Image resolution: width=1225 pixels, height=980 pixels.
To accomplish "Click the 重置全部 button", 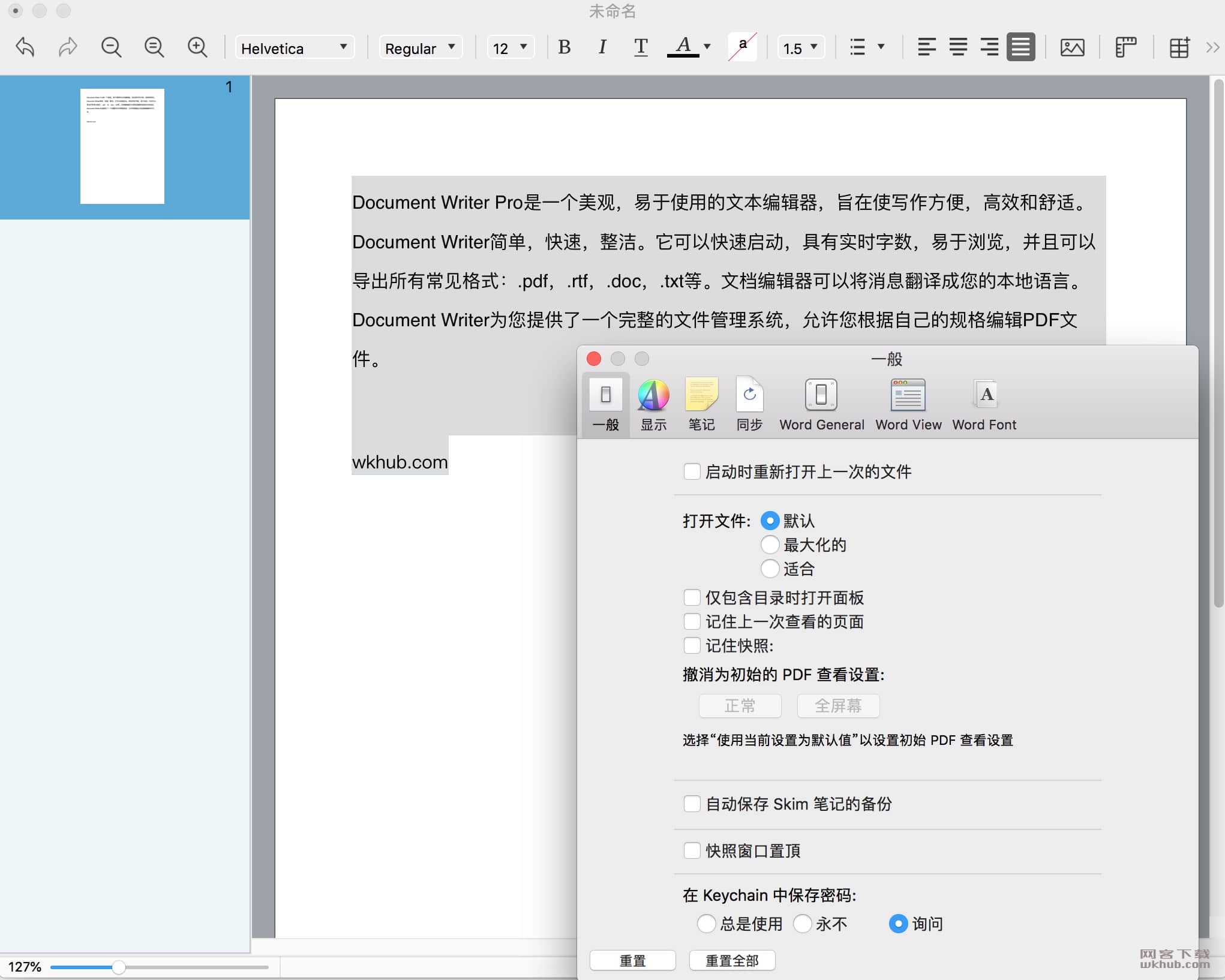I will [x=732, y=960].
